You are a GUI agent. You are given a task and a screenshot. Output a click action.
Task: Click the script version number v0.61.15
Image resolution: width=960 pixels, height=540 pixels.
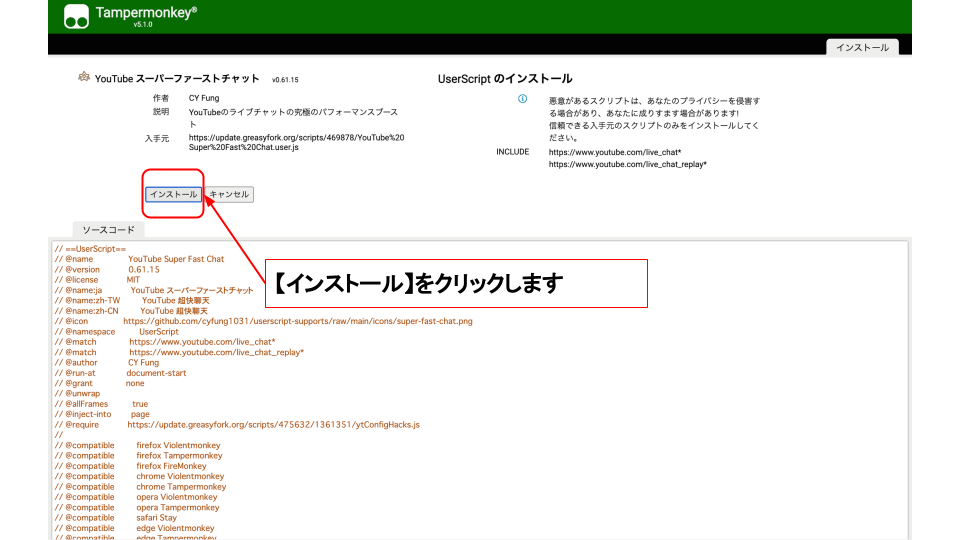point(285,79)
